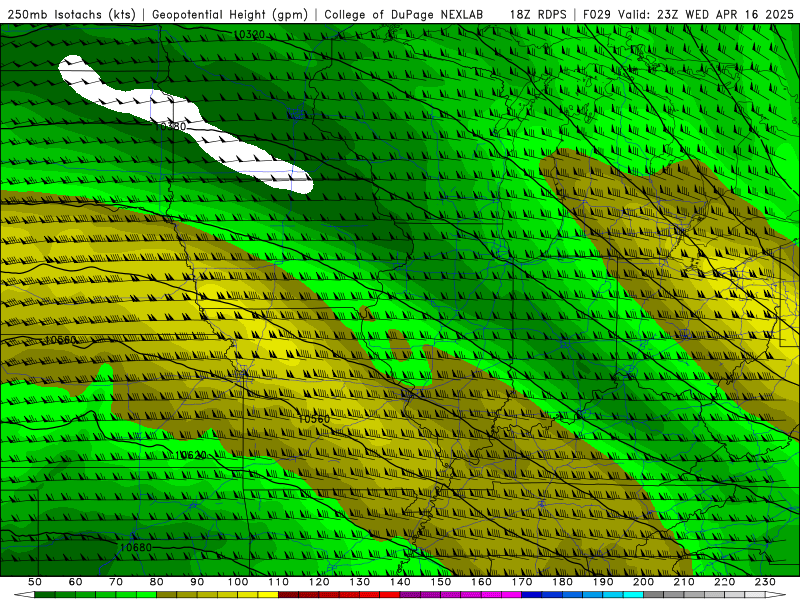Click the 10680 height contour label
Image resolution: width=800 pixels, height=600 pixels.
pos(136,547)
